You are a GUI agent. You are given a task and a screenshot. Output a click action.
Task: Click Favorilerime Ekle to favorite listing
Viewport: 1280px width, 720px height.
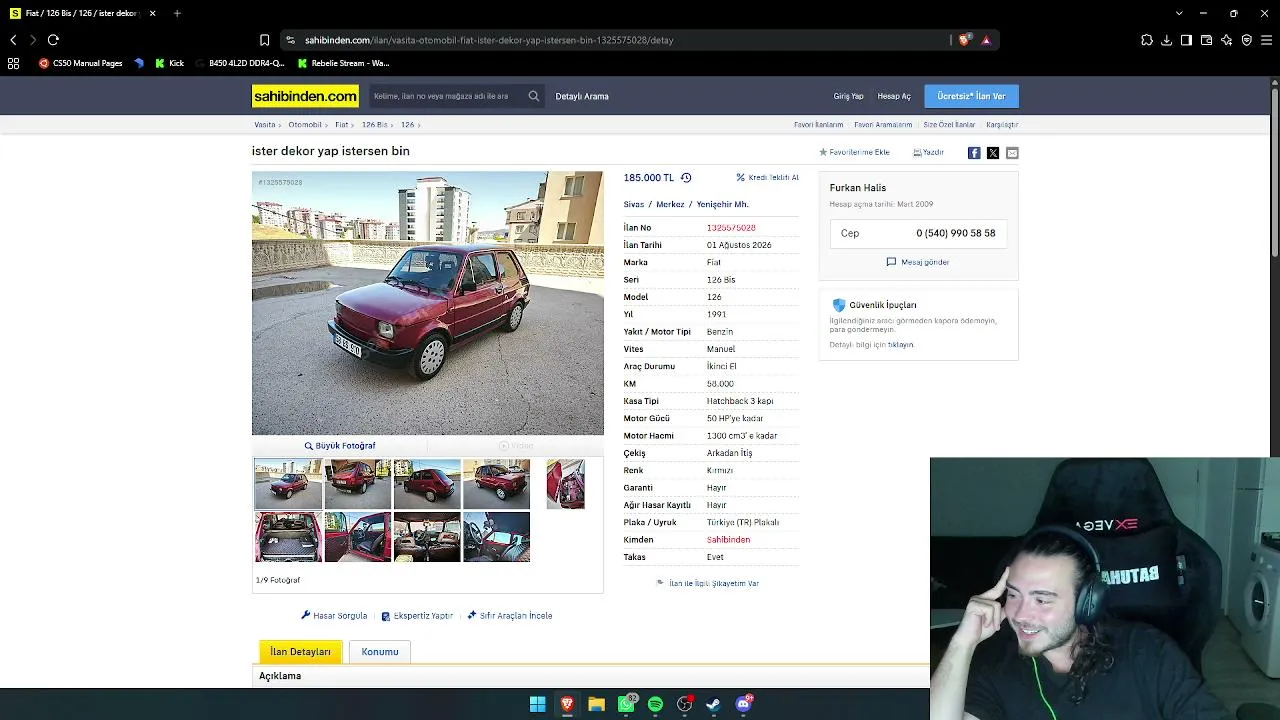click(x=854, y=153)
